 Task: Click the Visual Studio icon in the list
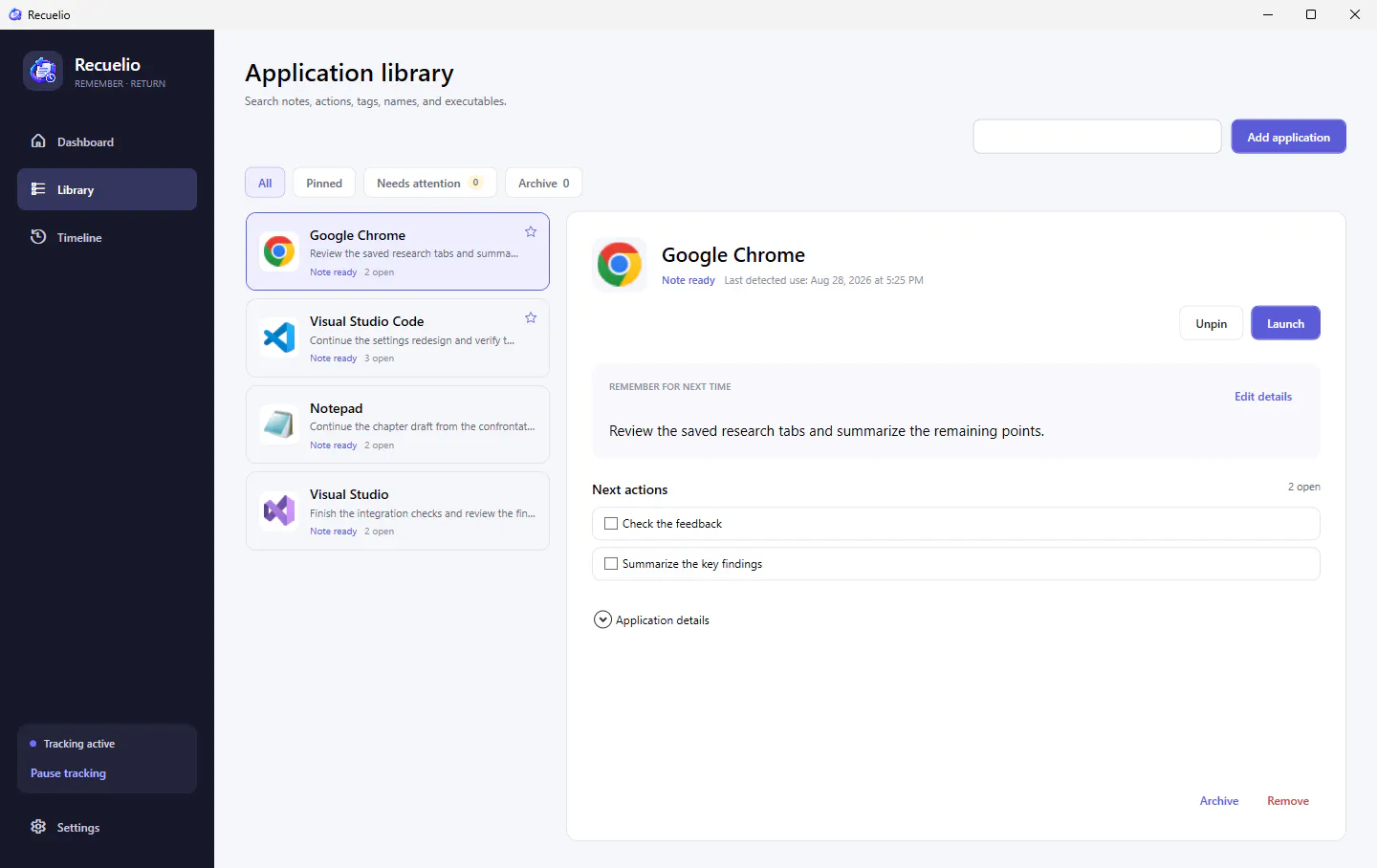pyautogui.click(x=279, y=510)
